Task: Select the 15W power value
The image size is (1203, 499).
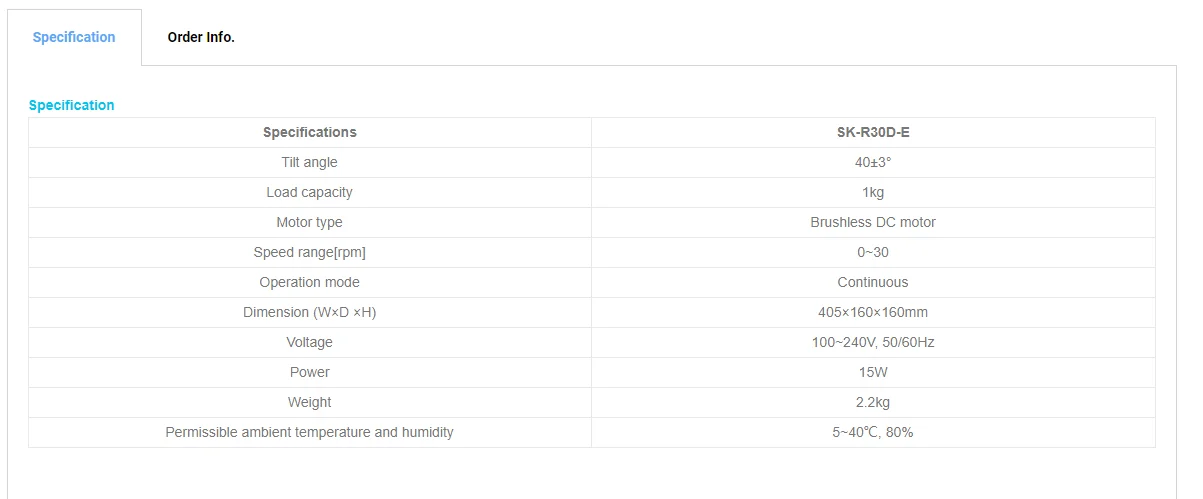Action: [x=873, y=372]
